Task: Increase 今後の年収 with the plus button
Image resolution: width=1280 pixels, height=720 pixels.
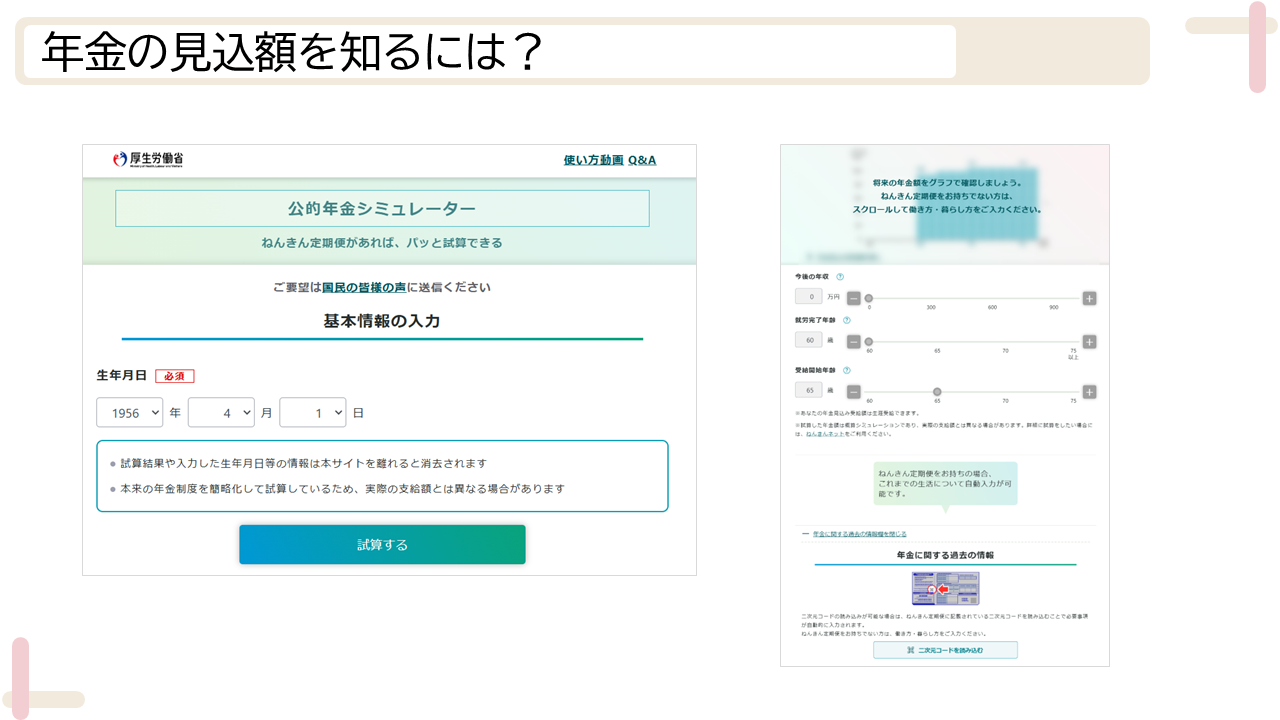Action: (x=1089, y=298)
